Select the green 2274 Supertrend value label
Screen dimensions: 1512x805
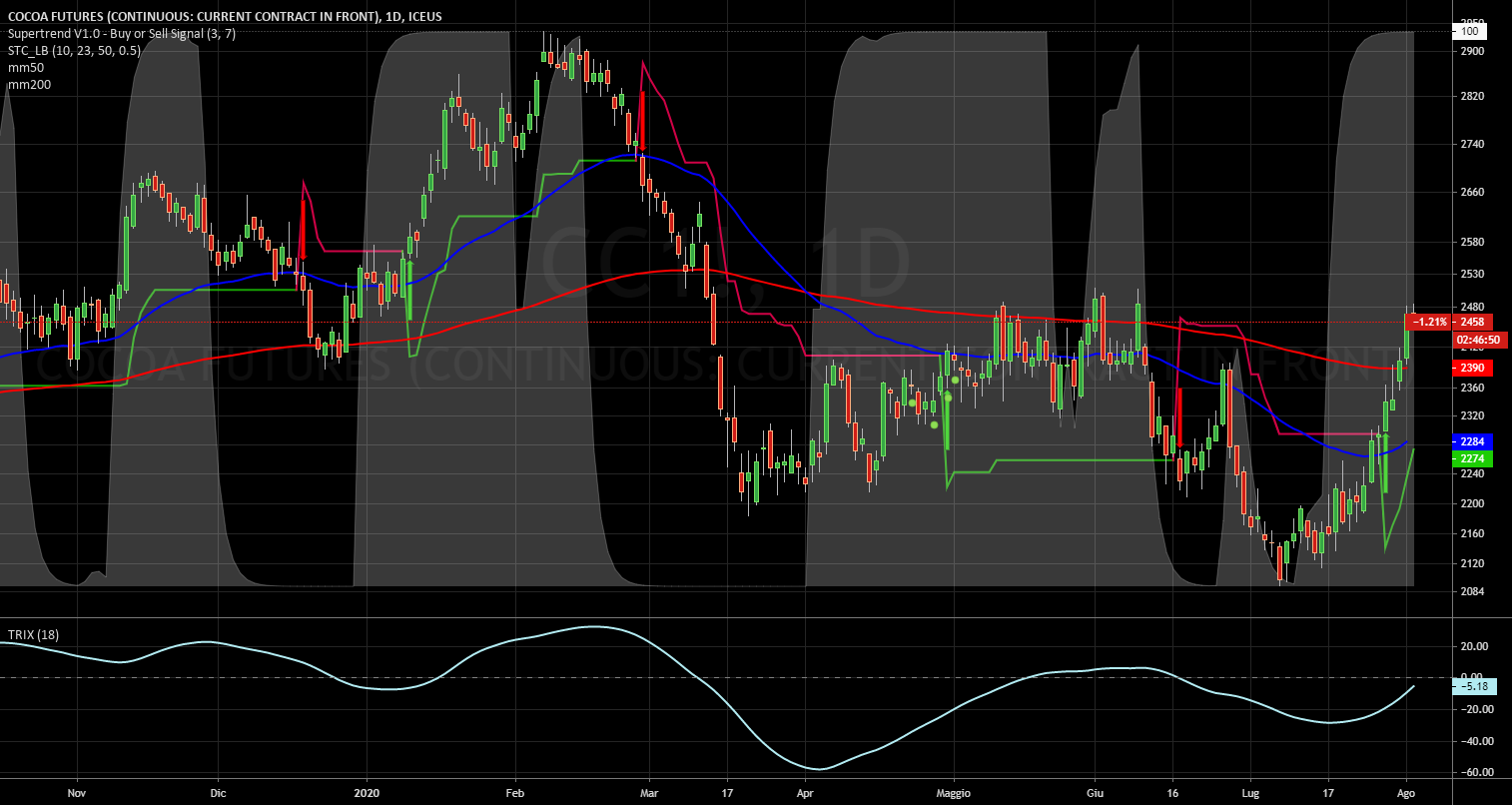coord(1472,458)
